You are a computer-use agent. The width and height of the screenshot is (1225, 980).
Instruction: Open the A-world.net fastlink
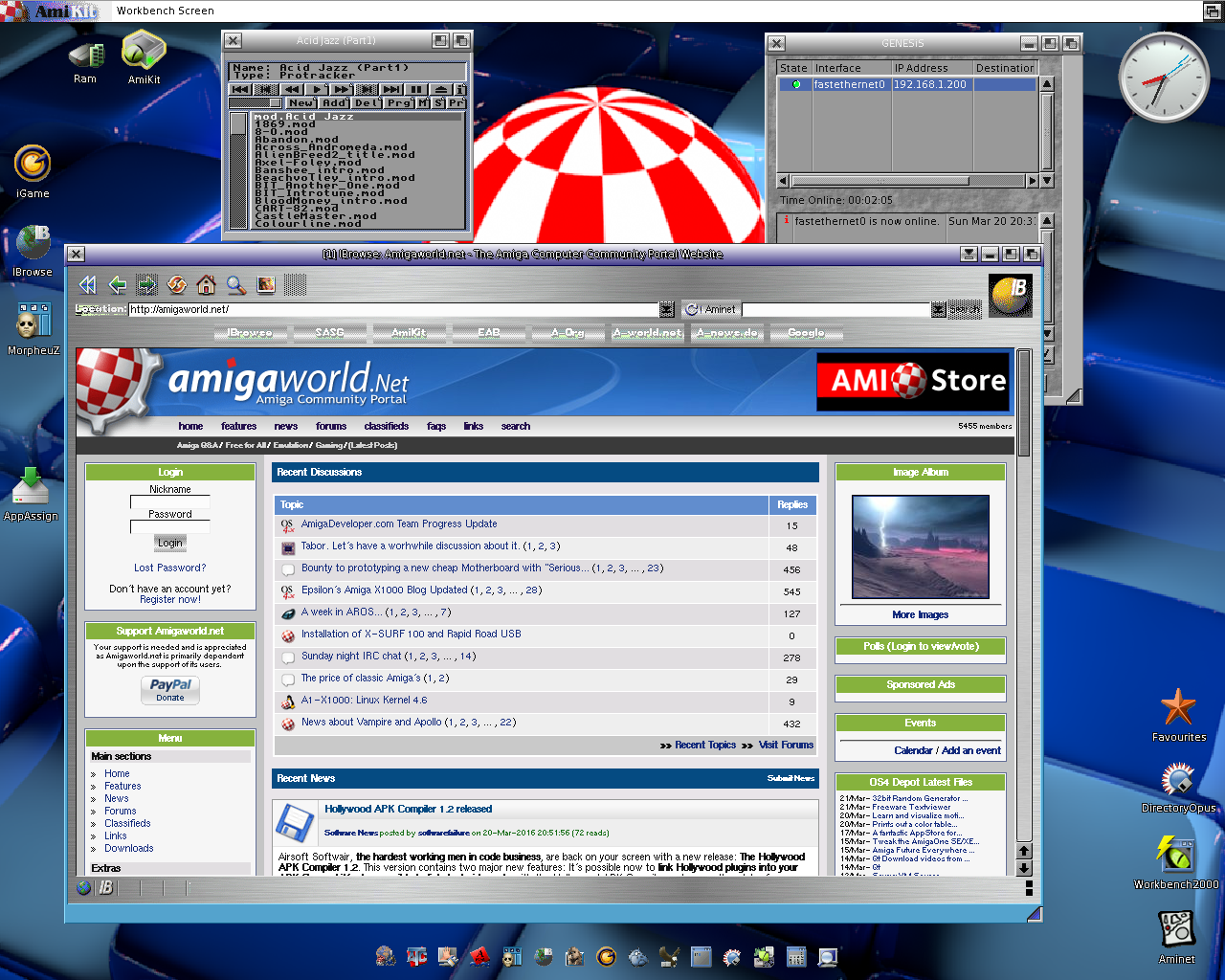pos(648,332)
